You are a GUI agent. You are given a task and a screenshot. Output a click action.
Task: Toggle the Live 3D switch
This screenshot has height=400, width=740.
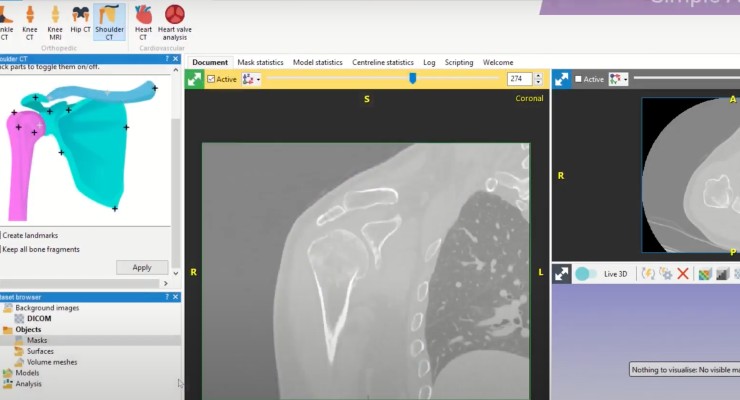pyautogui.click(x=586, y=274)
